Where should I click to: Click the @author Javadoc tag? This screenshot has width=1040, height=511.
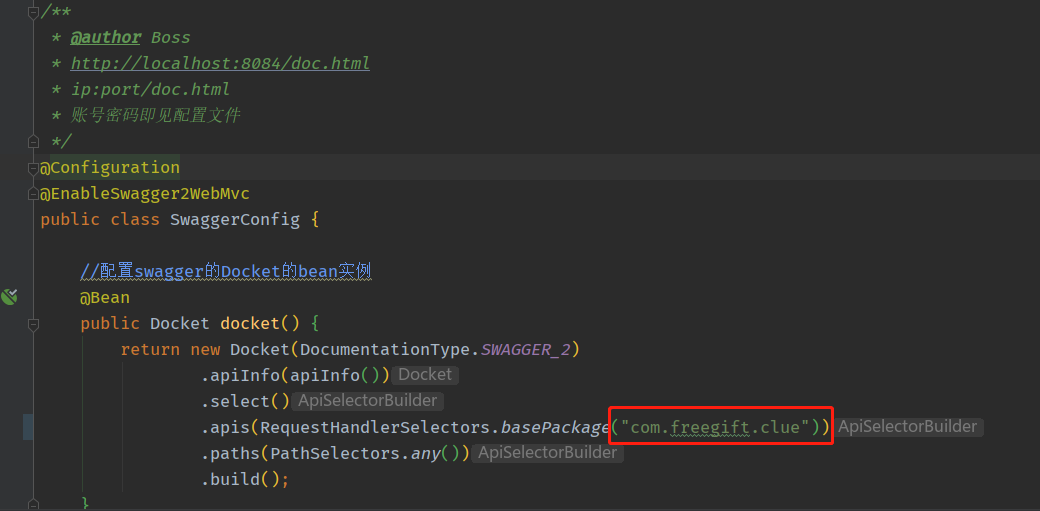105,37
